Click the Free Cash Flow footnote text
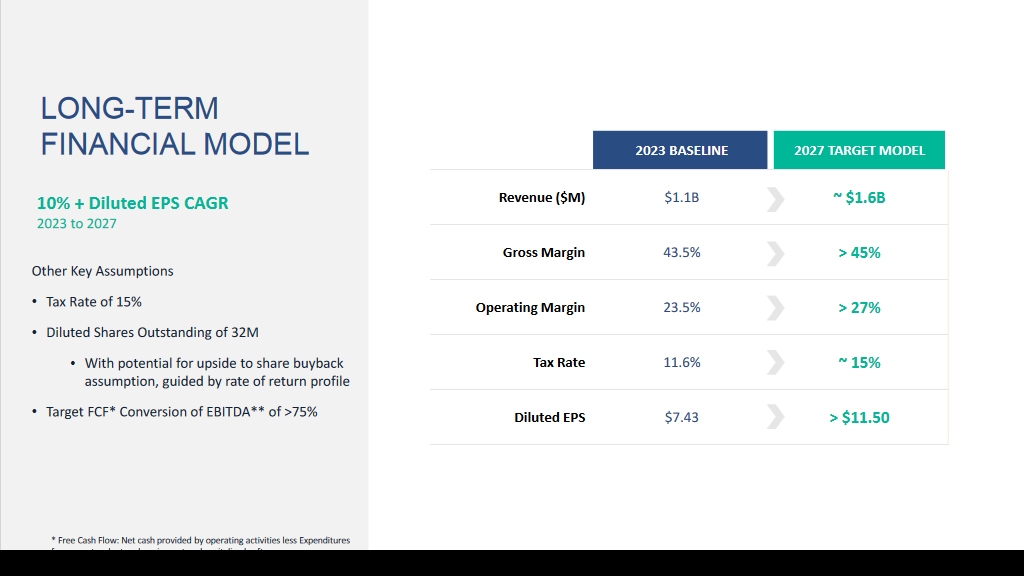The height and width of the screenshot is (576, 1024). (200, 540)
